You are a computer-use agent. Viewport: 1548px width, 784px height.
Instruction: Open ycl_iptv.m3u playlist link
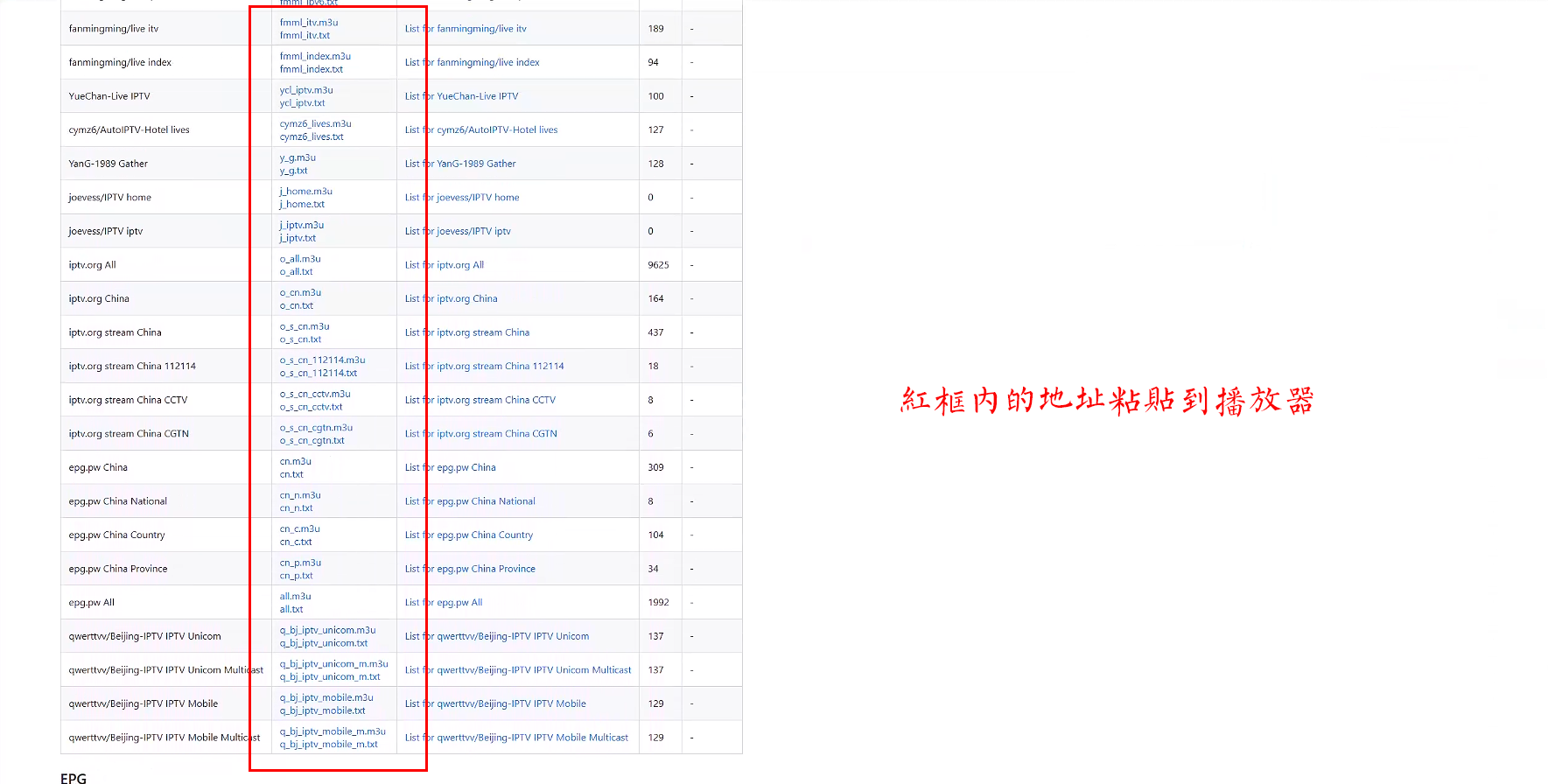coord(305,90)
